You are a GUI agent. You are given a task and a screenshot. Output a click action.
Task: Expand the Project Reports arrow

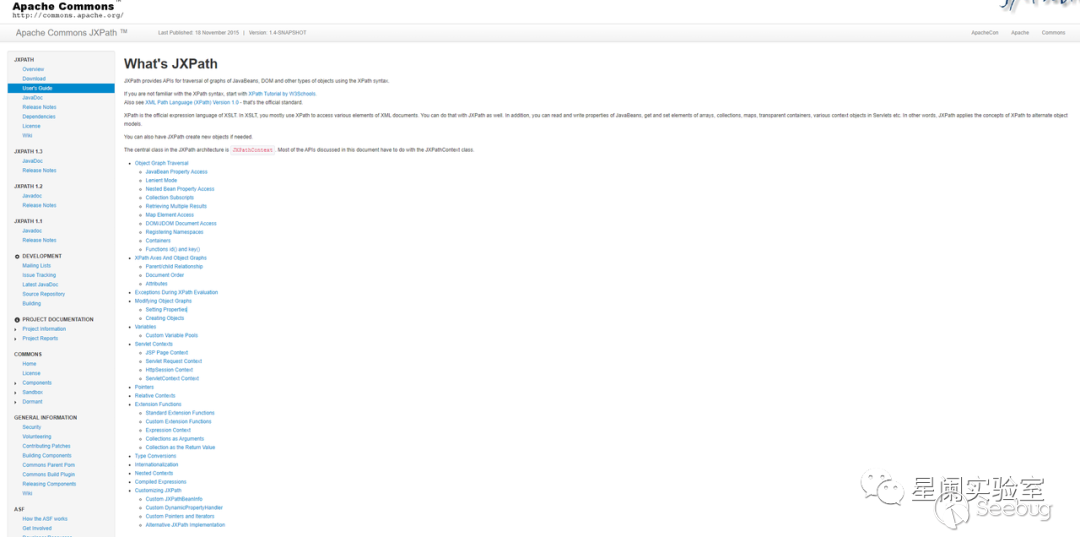click(16, 339)
